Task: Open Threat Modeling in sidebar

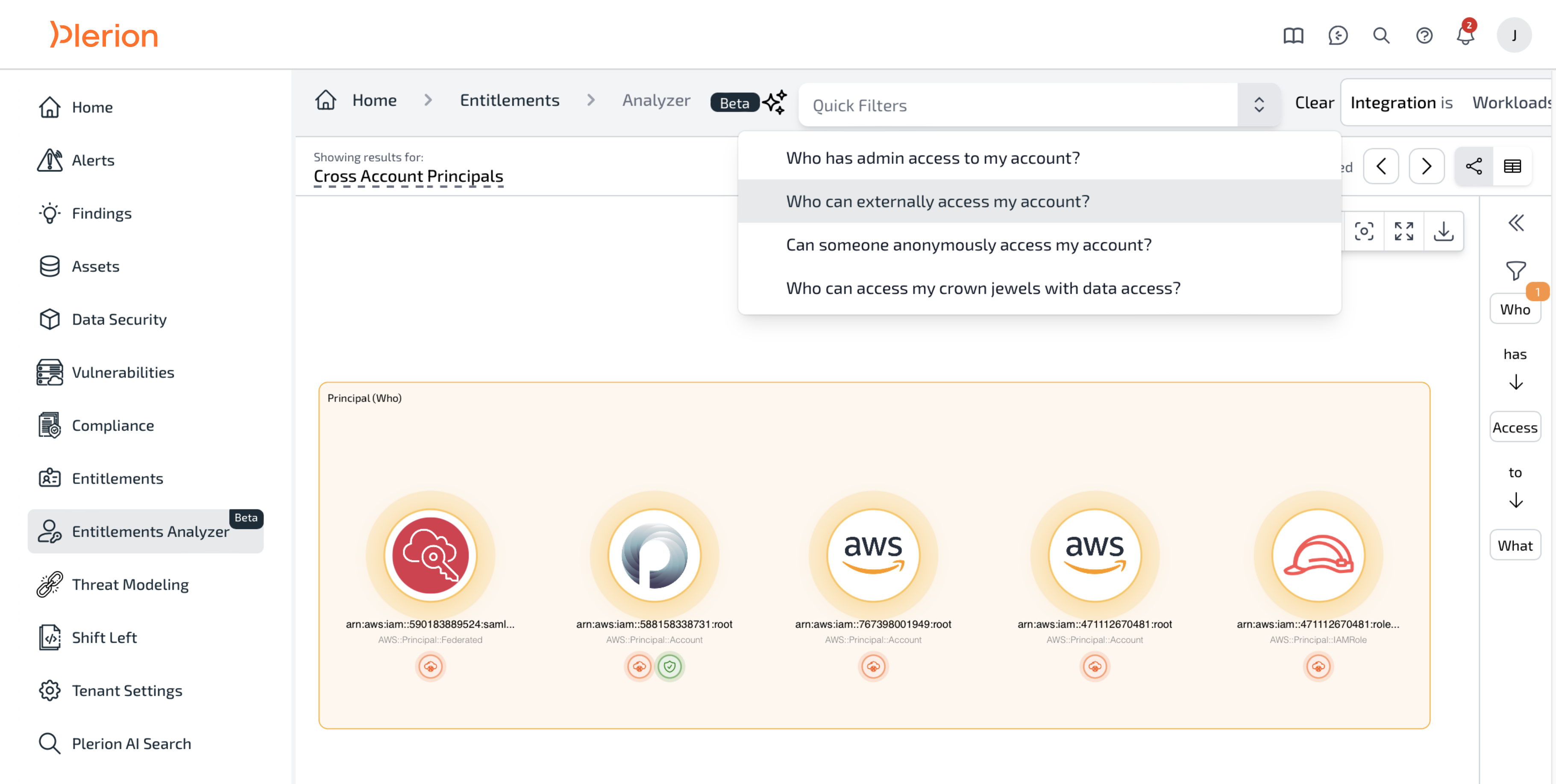Action: pos(130,584)
